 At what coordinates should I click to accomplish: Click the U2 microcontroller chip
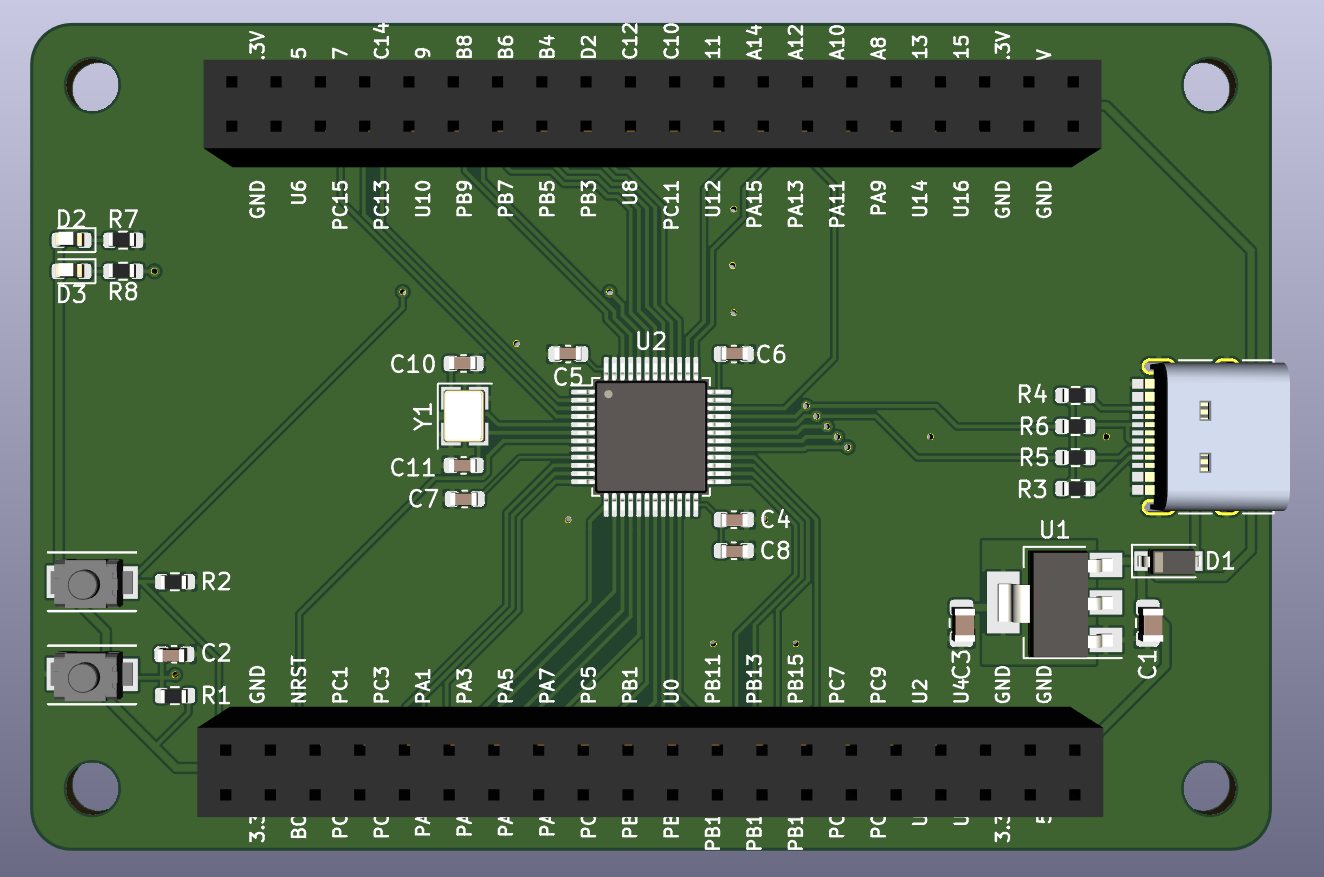(651, 436)
